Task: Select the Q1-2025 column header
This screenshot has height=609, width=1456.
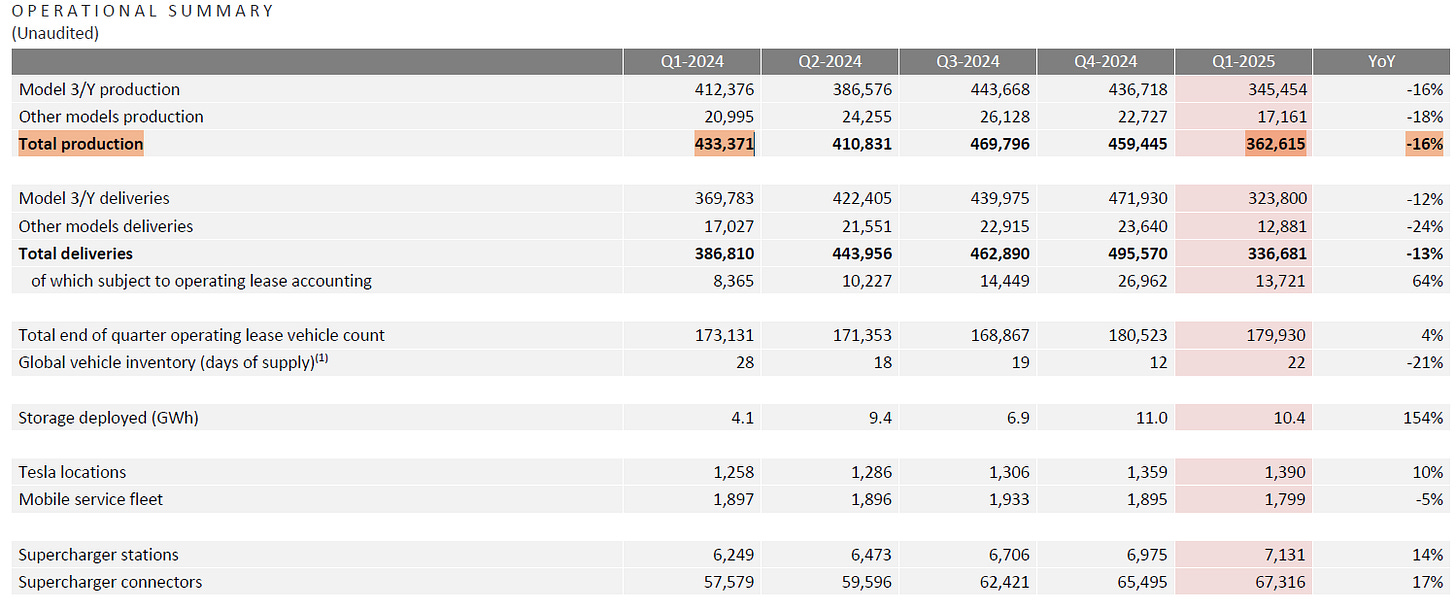Action: click(1243, 62)
